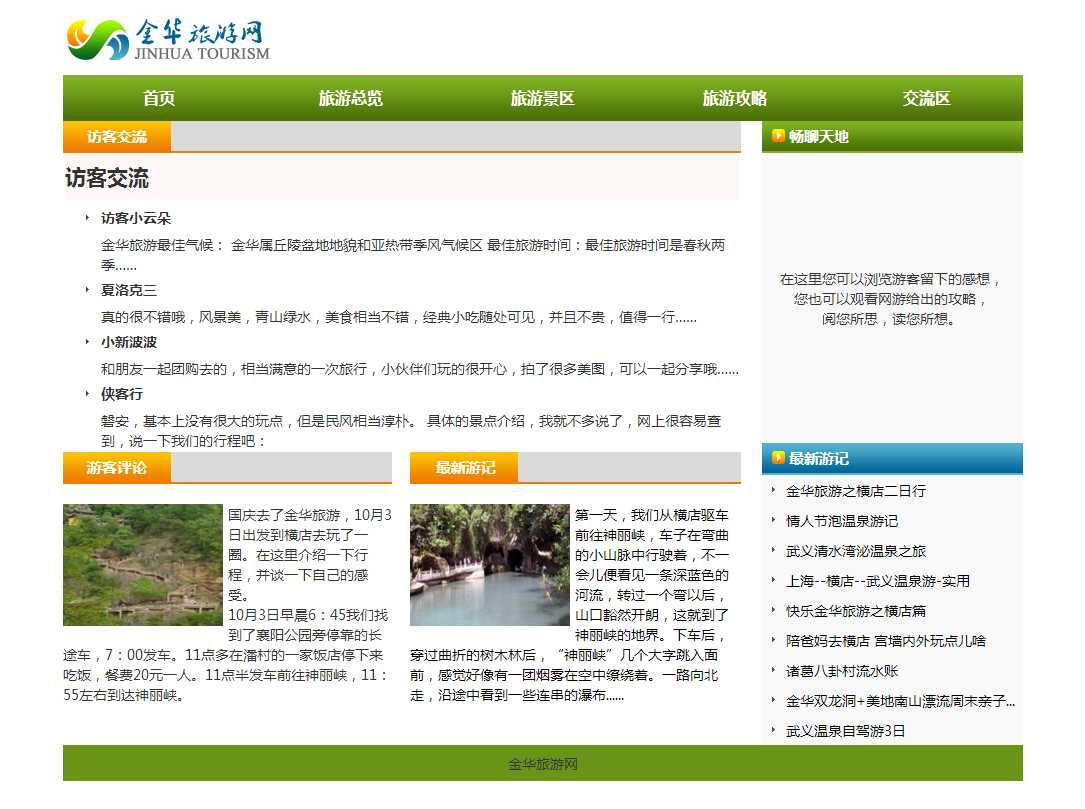The height and width of the screenshot is (809, 1085).
Task: Switch to 交流区 in the navigation
Action: pos(926,98)
